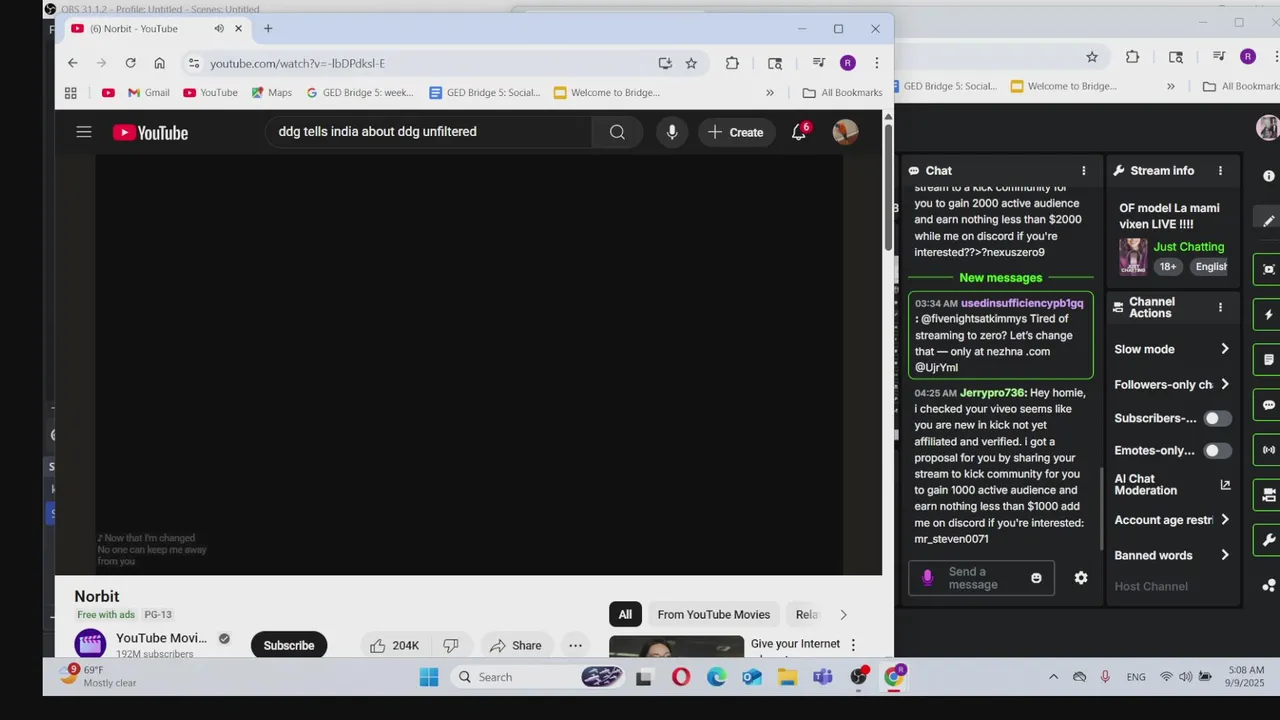Click the address bar URL
Viewport: 1280px width, 720px height.
click(x=297, y=63)
